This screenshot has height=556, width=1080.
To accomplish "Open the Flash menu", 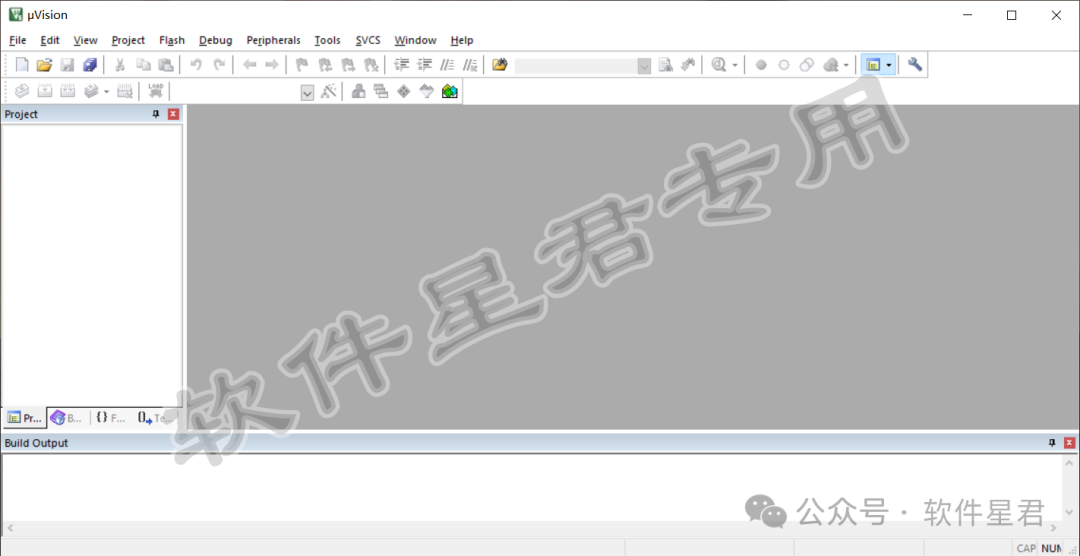I will coord(172,40).
